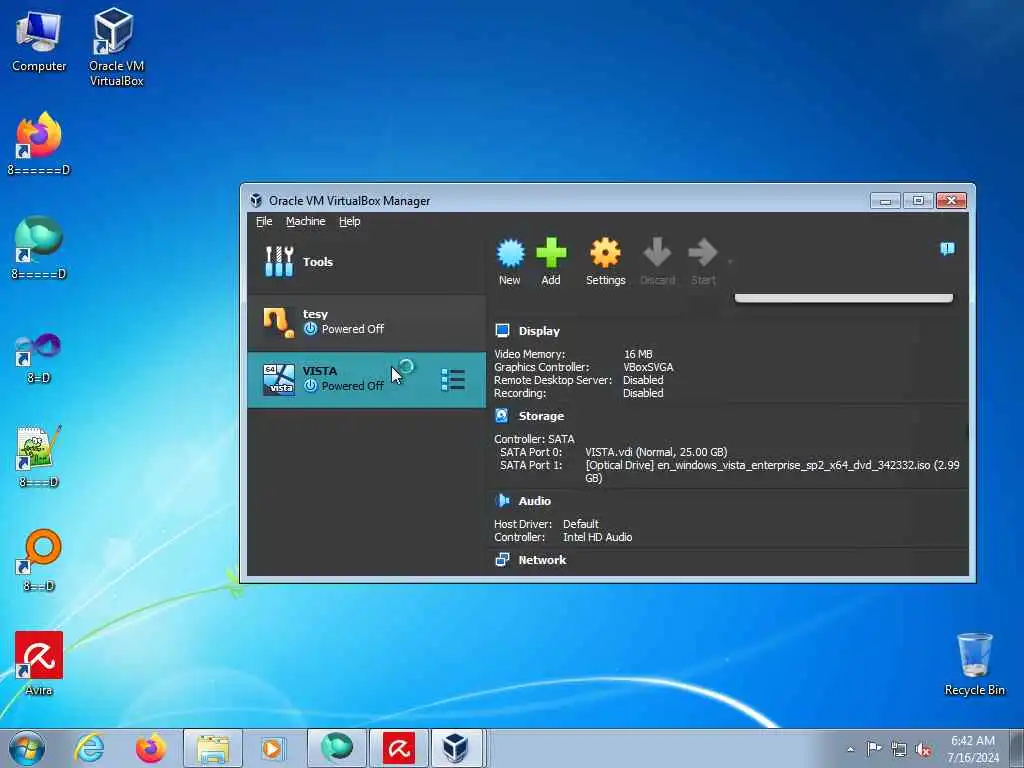Select the Firefox desktop shortcut
Image resolution: width=1024 pixels, height=768 pixels.
pos(39,144)
